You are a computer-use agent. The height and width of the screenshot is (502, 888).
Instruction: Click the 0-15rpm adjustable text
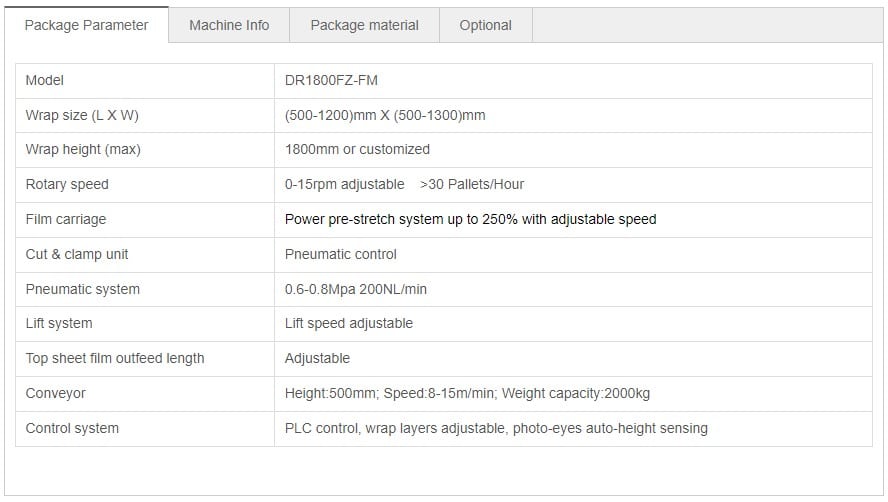click(x=344, y=185)
